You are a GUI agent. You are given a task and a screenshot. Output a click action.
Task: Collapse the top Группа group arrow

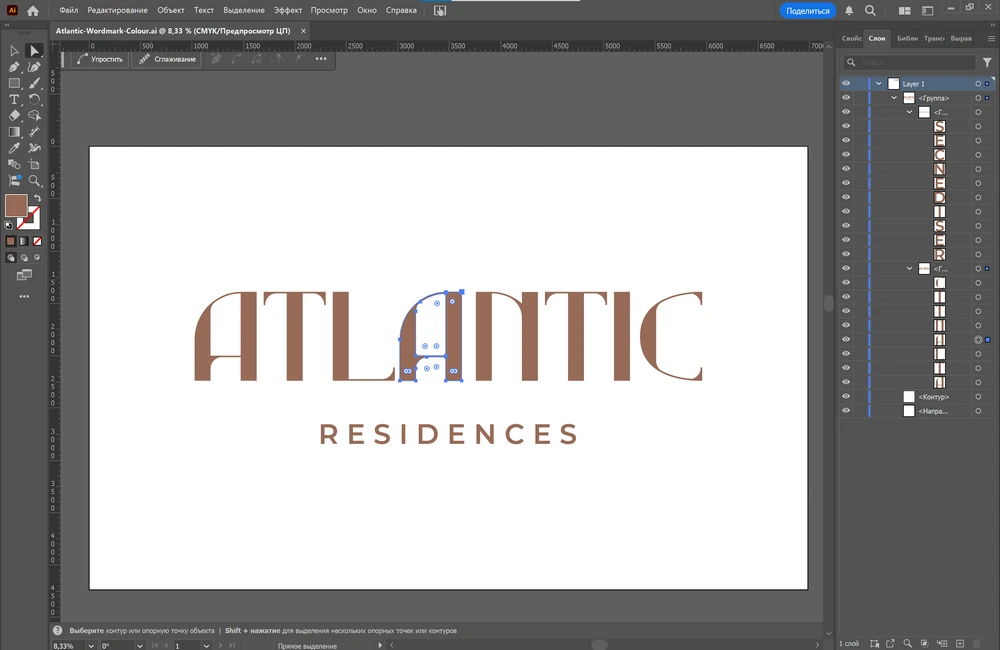pyautogui.click(x=895, y=98)
